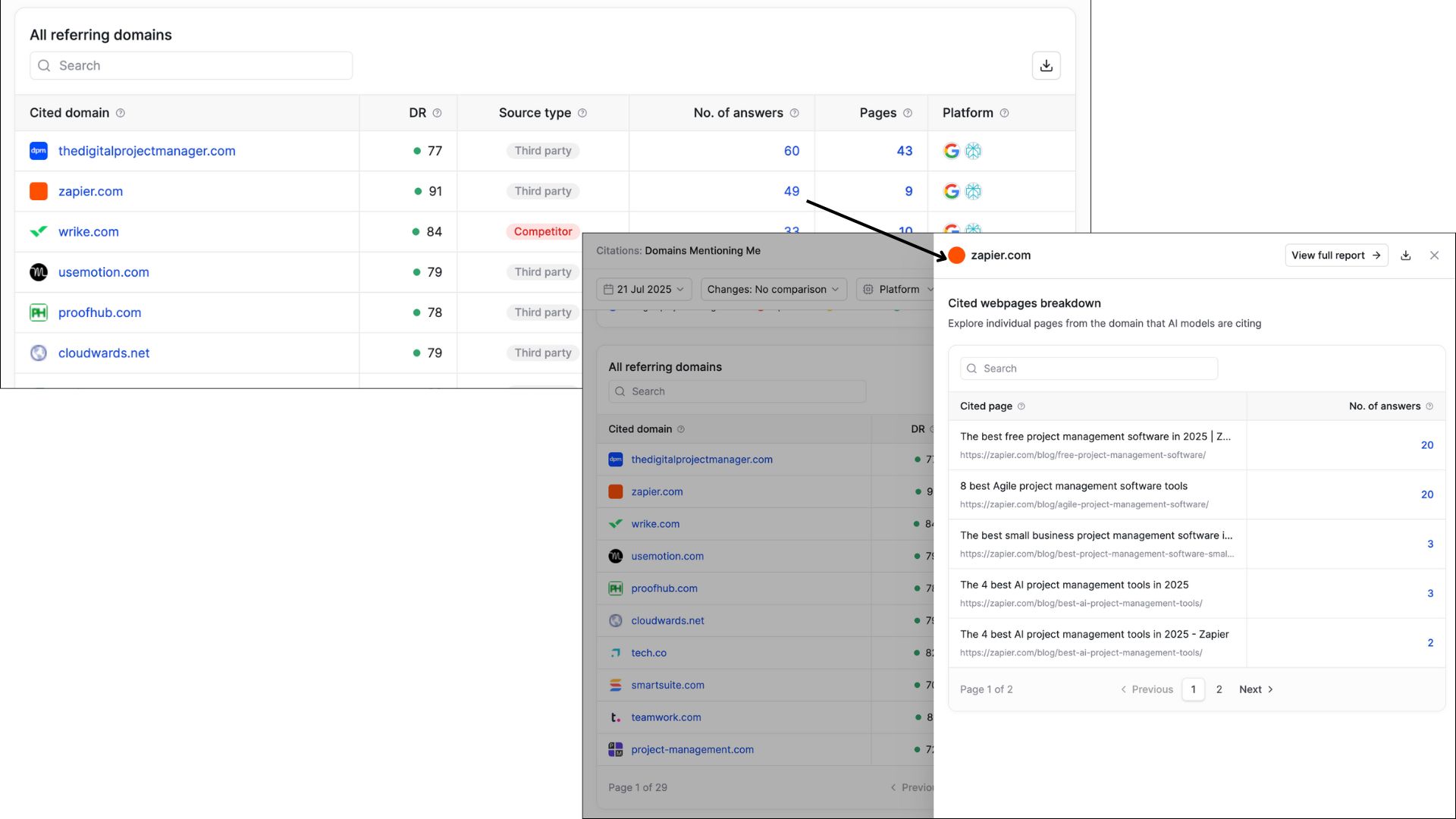Click the DR column help icon
This screenshot has width=1456, height=819.
coord(437,113)
